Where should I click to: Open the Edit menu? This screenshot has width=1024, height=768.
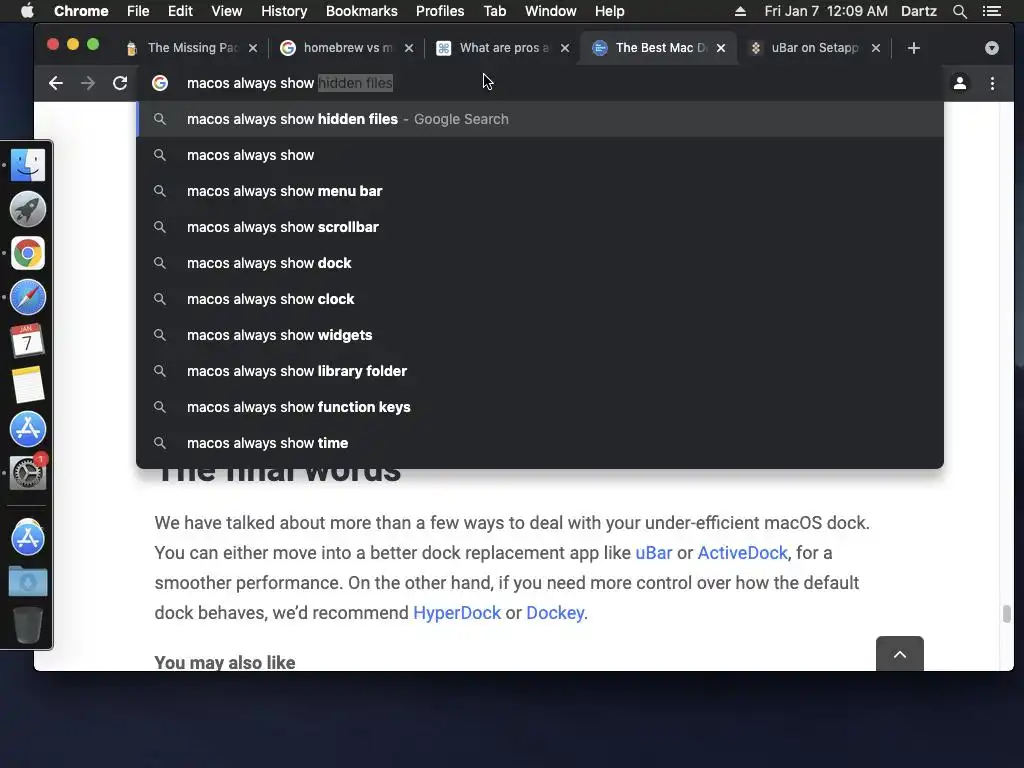pos(180,11)
